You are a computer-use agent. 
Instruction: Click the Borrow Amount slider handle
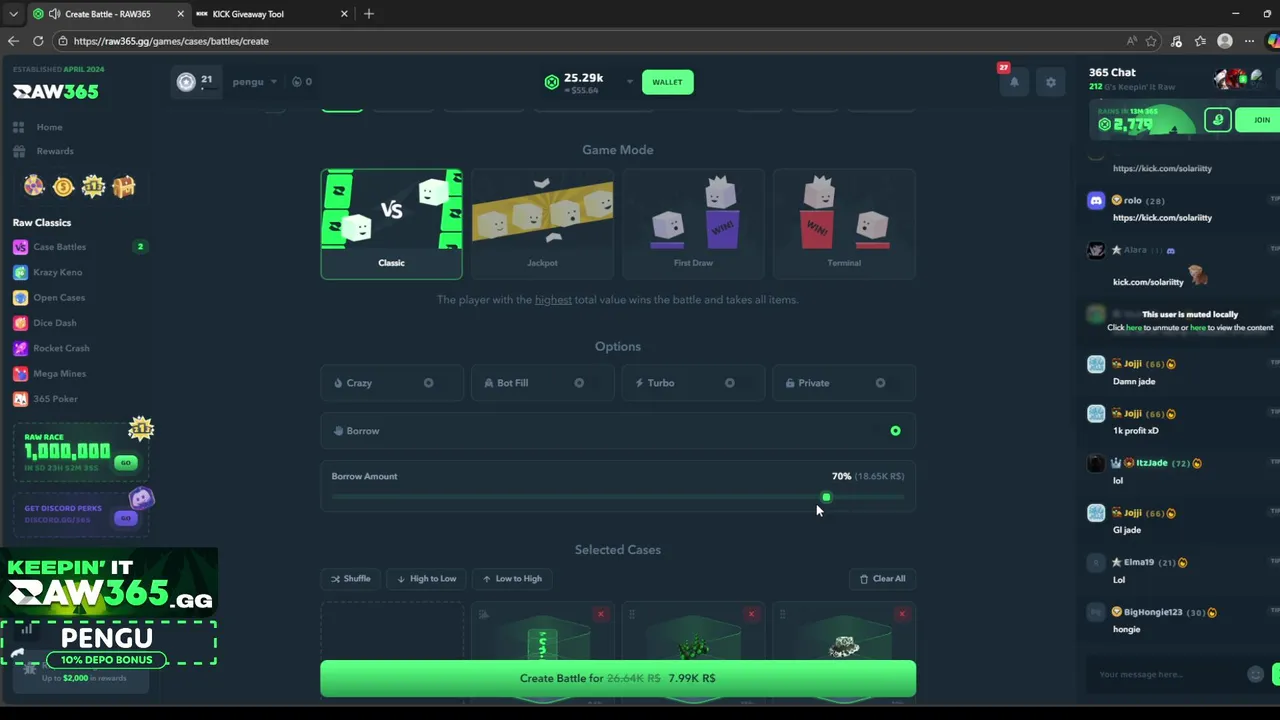coord(826,497)
